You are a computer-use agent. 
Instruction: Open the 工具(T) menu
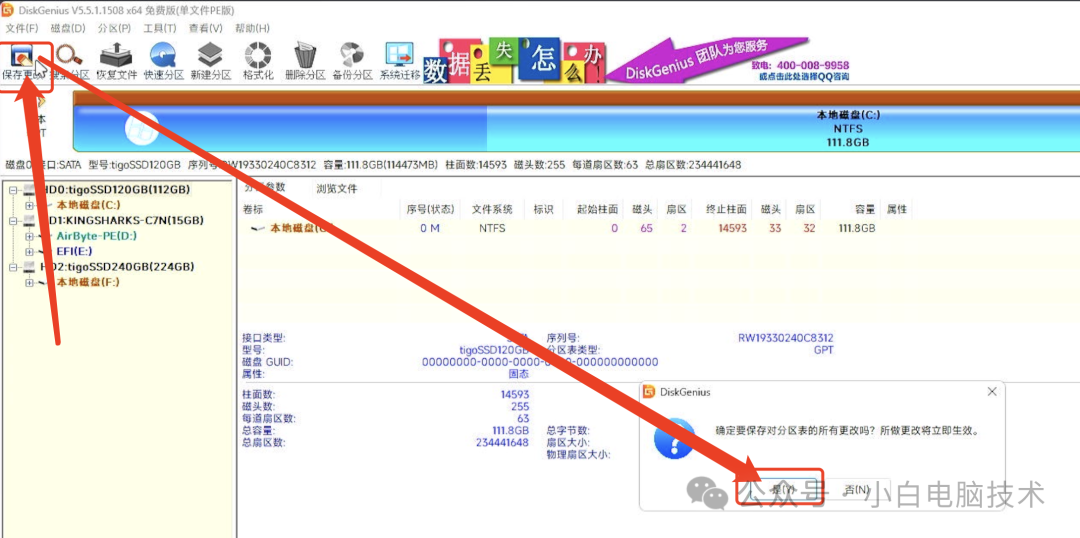160,28
